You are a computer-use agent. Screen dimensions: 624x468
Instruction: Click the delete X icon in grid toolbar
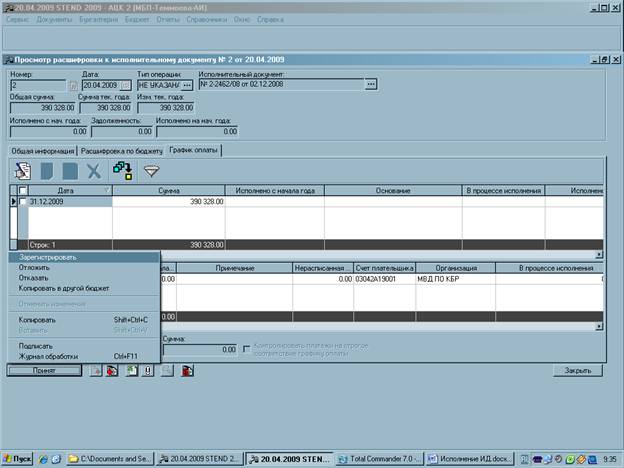(x=94, y=171)
